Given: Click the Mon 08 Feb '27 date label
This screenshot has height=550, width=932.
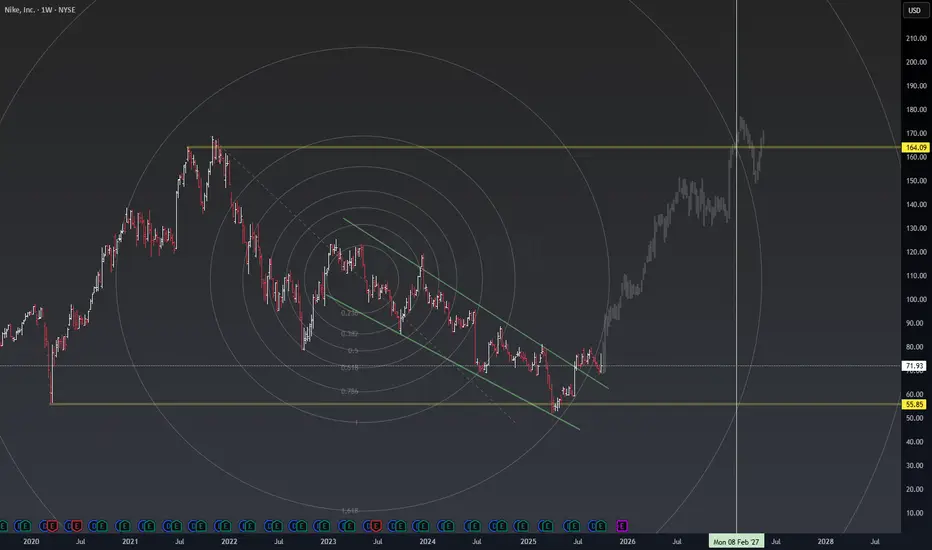Looking at the screenshot, I should (736, 542).
